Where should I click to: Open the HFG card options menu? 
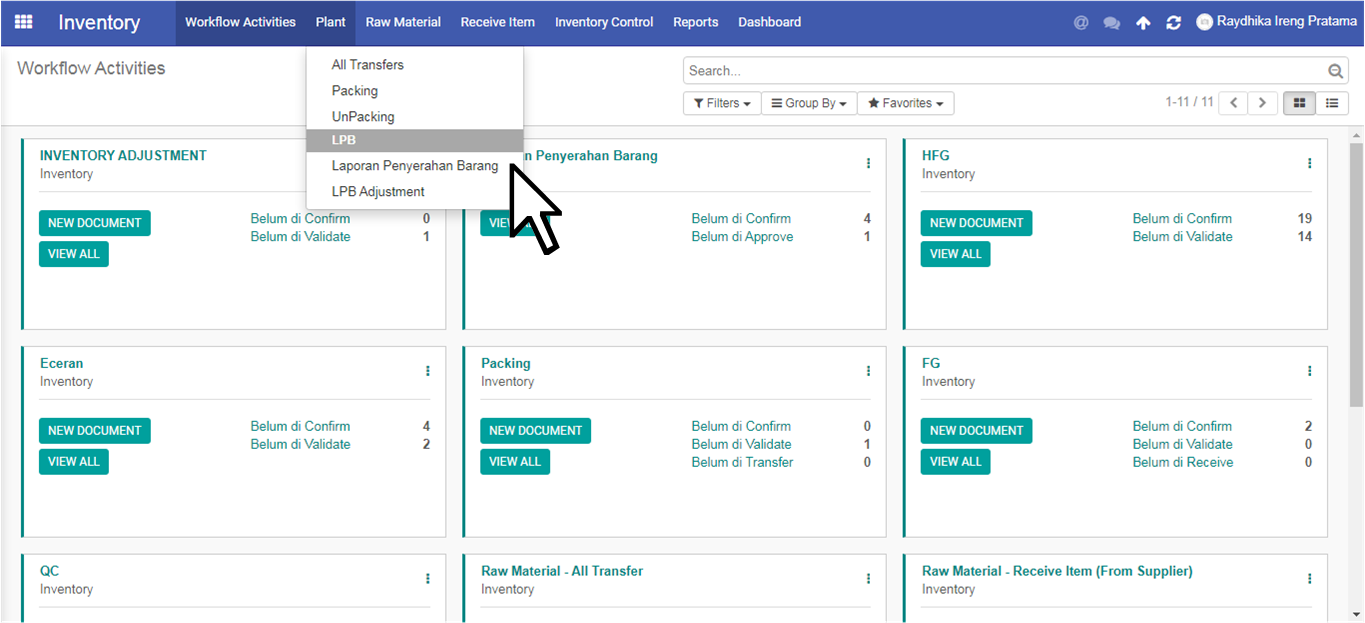1309,163
